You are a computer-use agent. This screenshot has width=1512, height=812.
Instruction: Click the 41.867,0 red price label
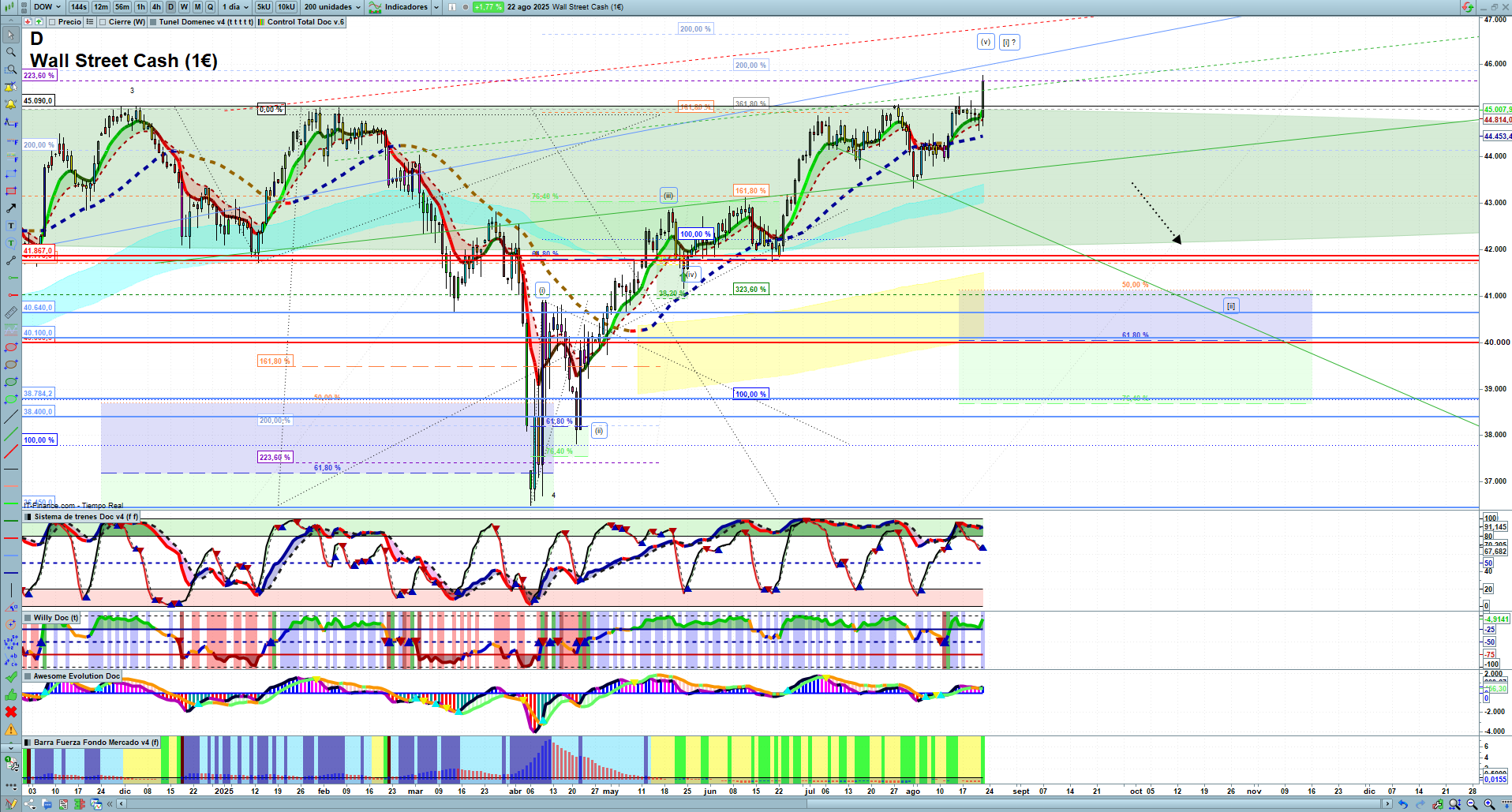coord(38,251)
